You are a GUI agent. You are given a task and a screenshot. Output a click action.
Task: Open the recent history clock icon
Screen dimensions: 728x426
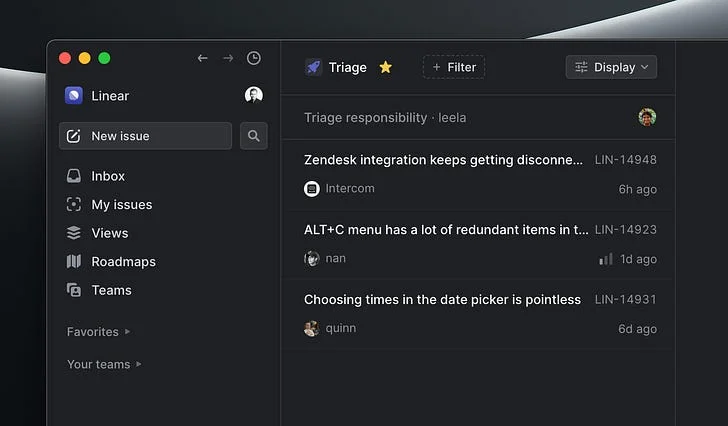[254, 58]
